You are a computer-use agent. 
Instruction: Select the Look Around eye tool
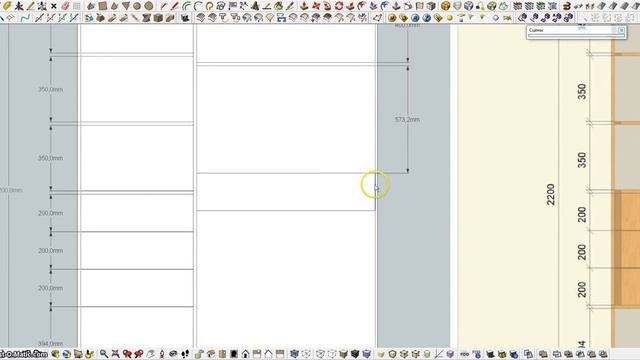coord(173,353)
